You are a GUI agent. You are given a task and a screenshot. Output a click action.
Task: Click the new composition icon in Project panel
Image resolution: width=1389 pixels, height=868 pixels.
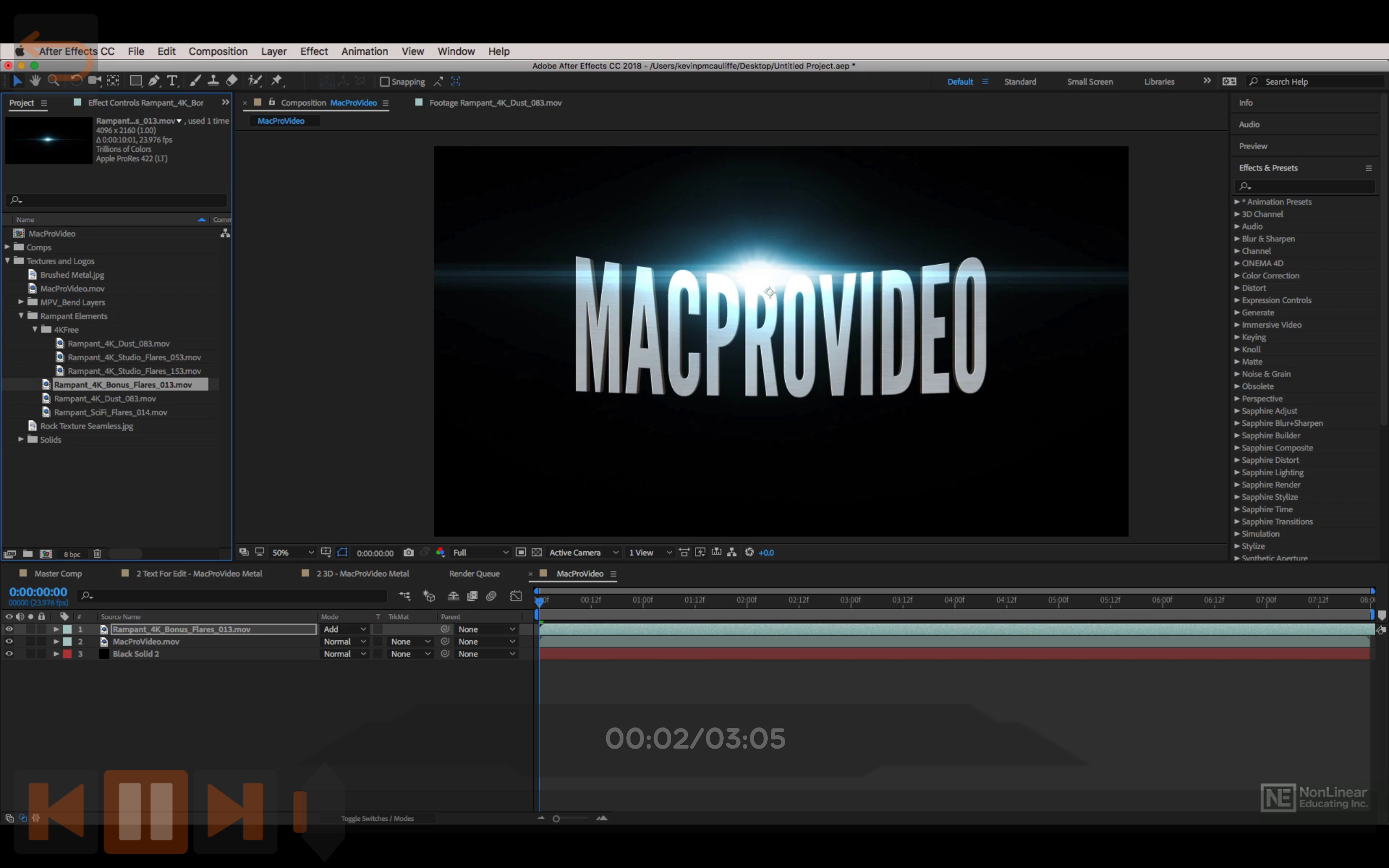coord(46,554)
